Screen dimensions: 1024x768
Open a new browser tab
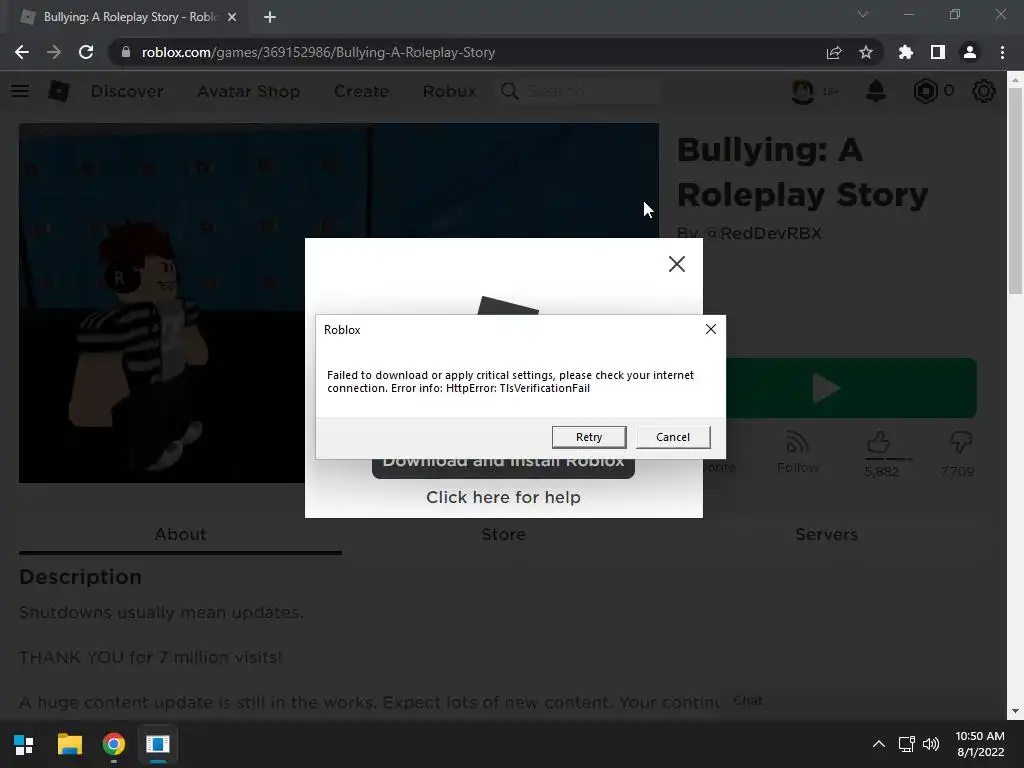pos(270,17)
